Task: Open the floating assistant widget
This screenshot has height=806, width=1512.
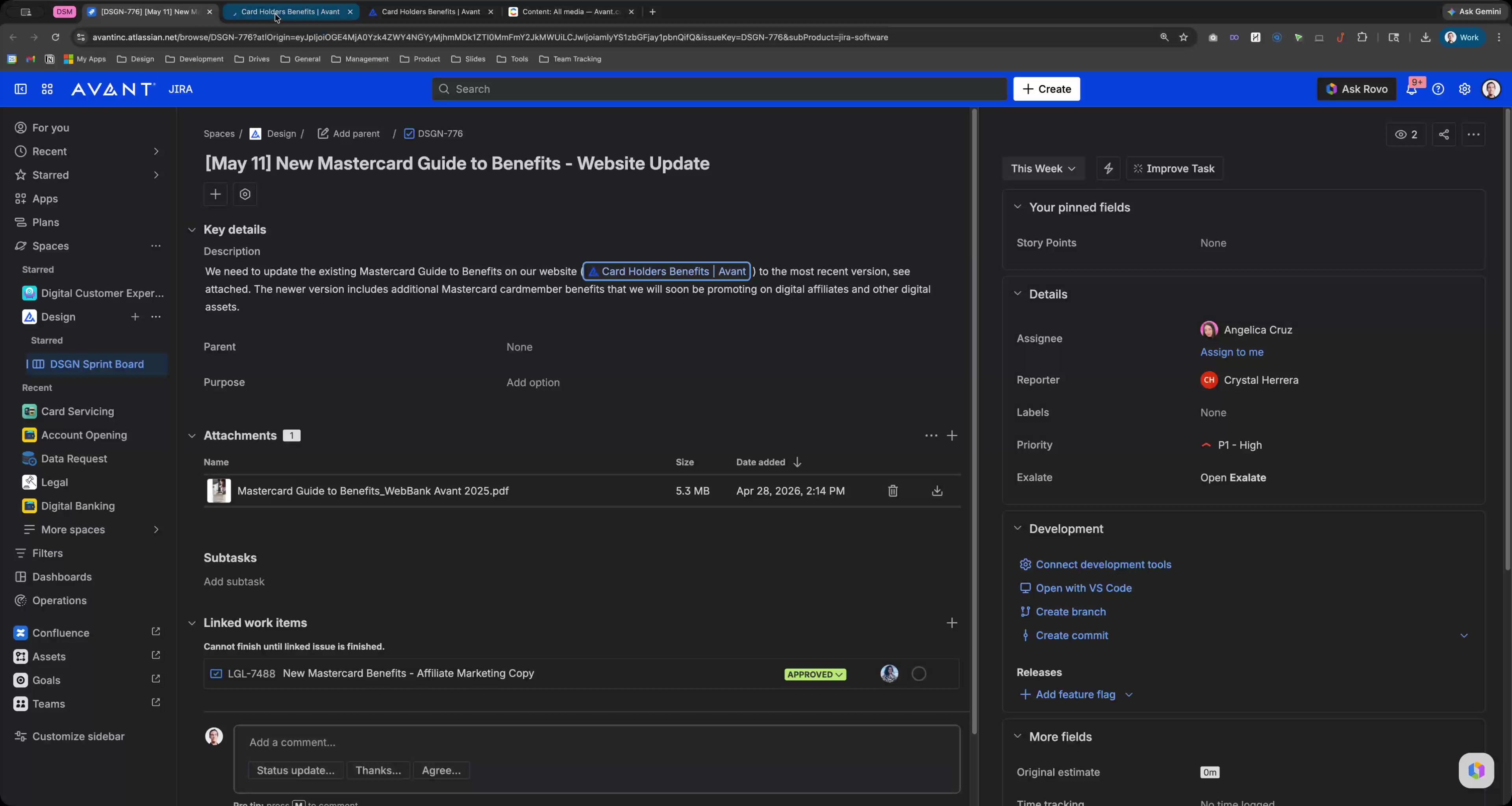Action: click(1476, 770)
